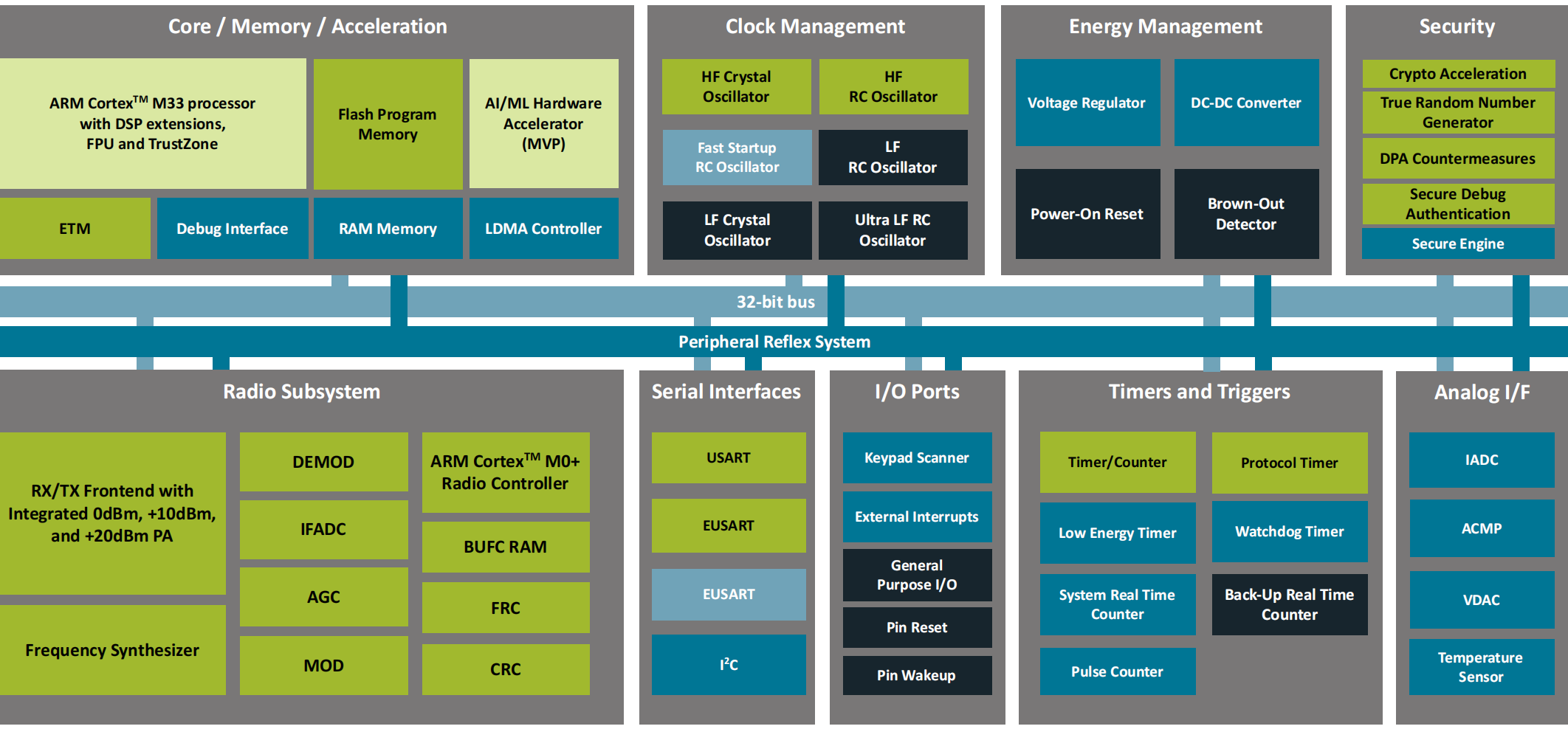Click the HF RC Oscillator block
This screenshot has width=1568, height=729.
893,86
